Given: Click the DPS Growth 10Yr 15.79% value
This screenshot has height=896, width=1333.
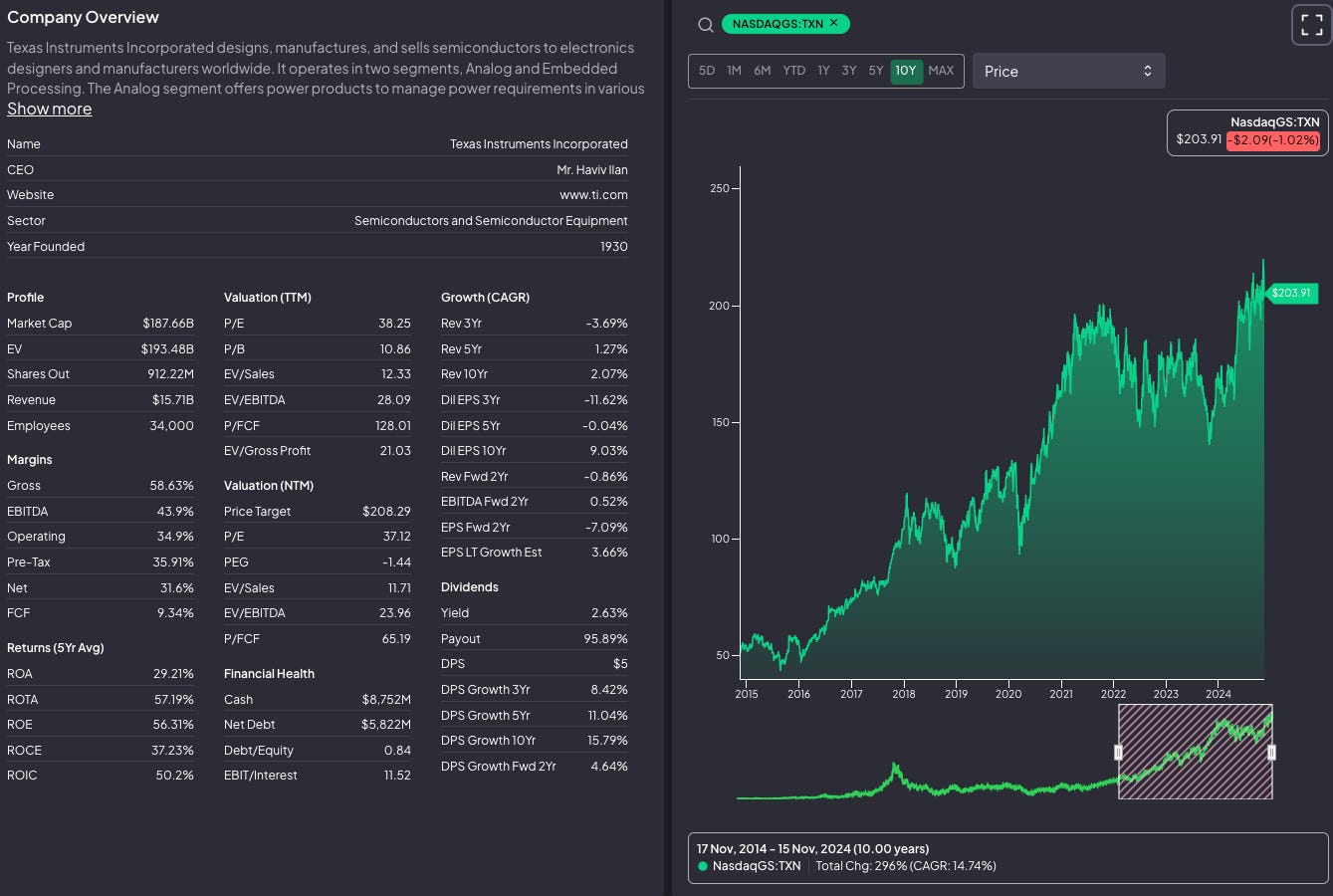Looking at the screenshot, I should pyautogui.click(x=607, y=741).
